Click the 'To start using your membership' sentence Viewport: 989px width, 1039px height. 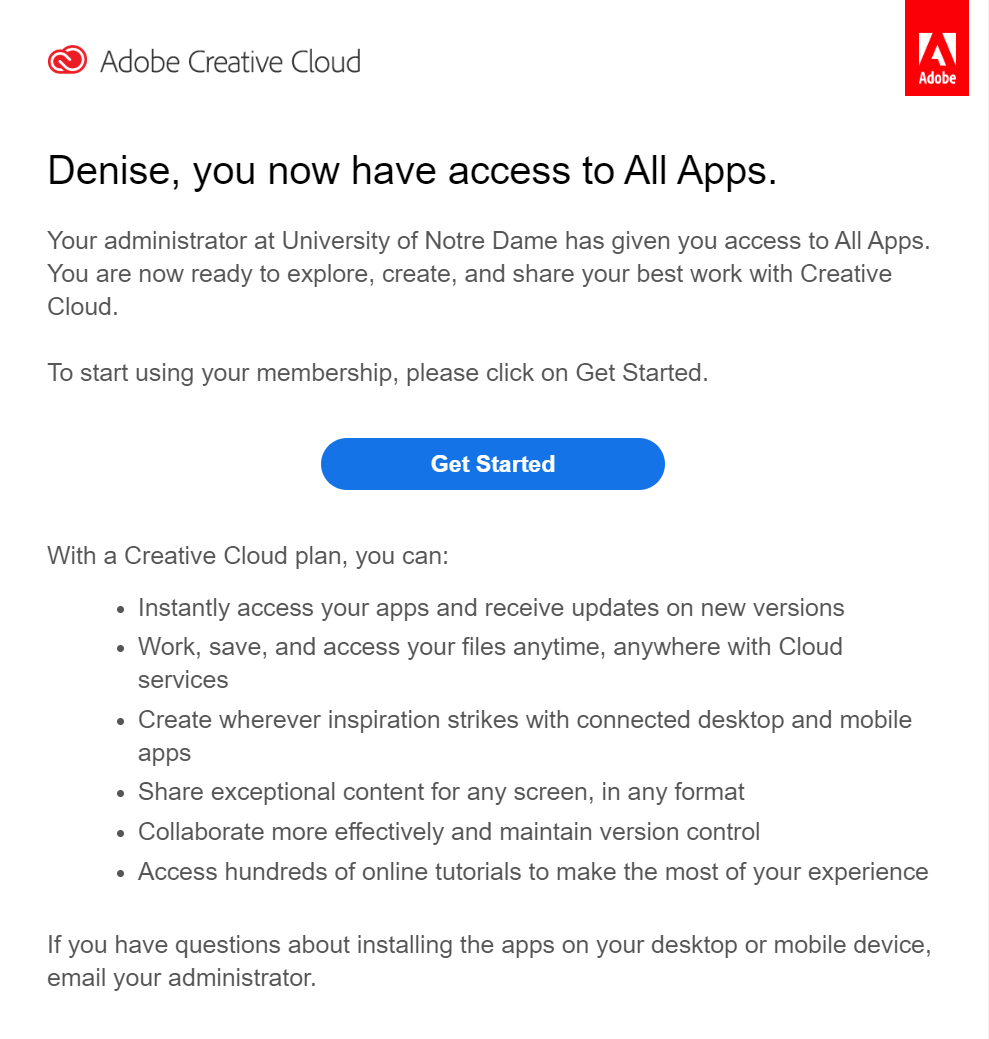pos(378,373)
